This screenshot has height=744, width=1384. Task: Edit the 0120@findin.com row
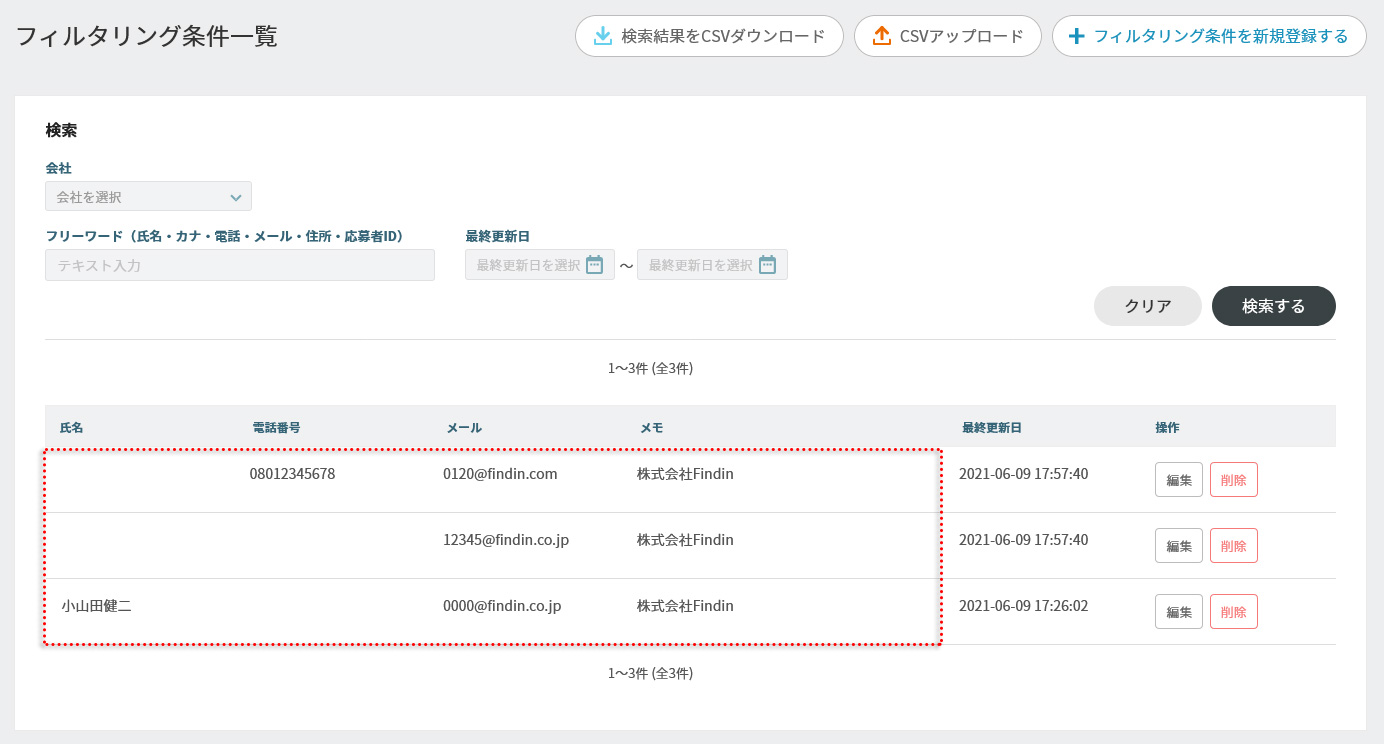1178,480
